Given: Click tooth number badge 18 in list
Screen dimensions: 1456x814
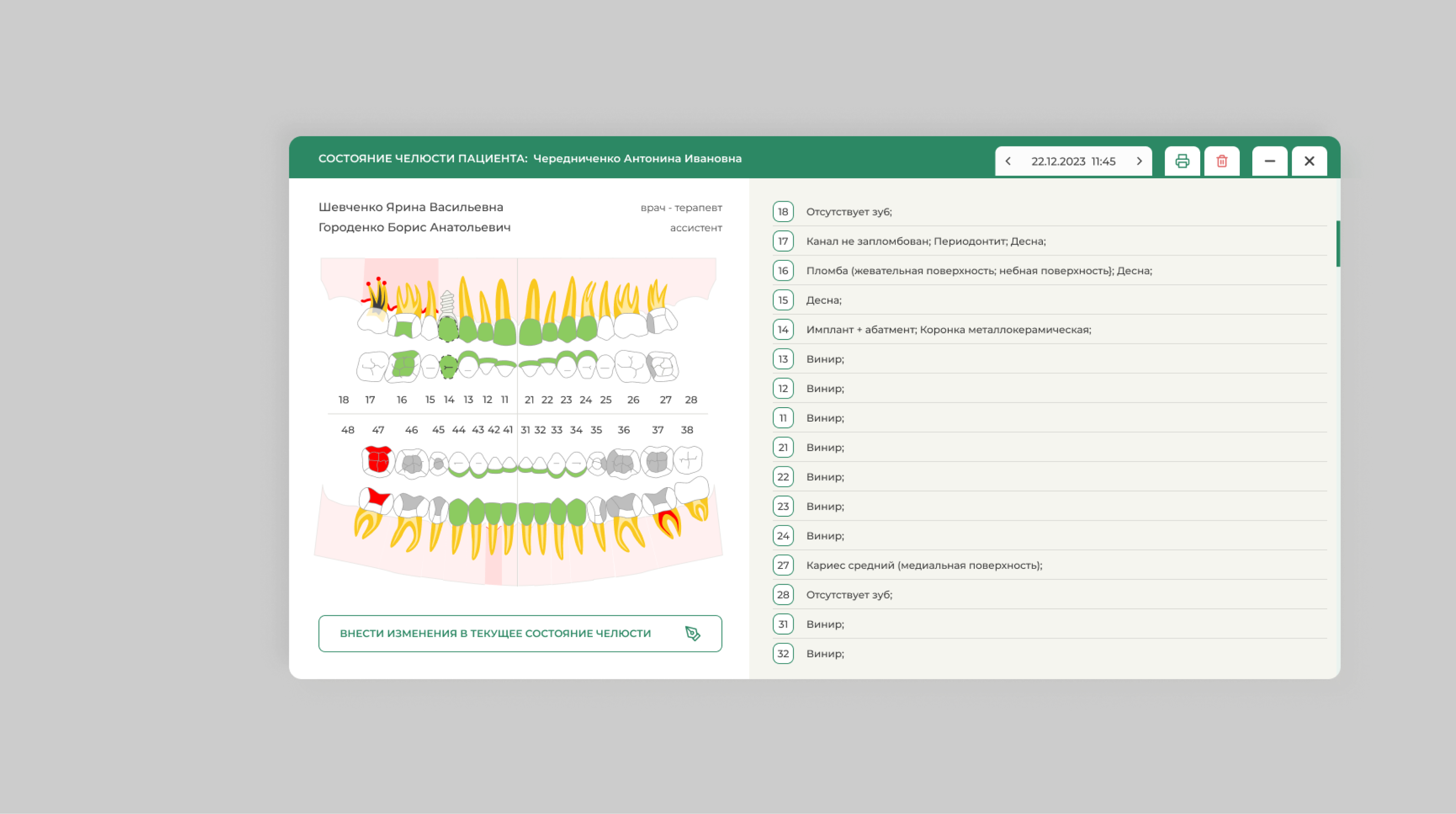Looking at the screenshot, I should tap(783, 212).
